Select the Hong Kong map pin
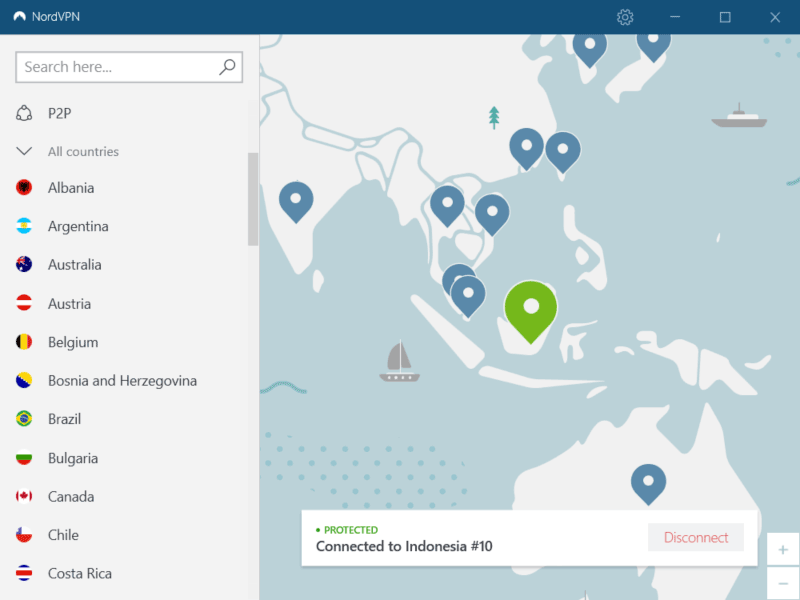Screen dimensions: 800x600 point(527,148)
